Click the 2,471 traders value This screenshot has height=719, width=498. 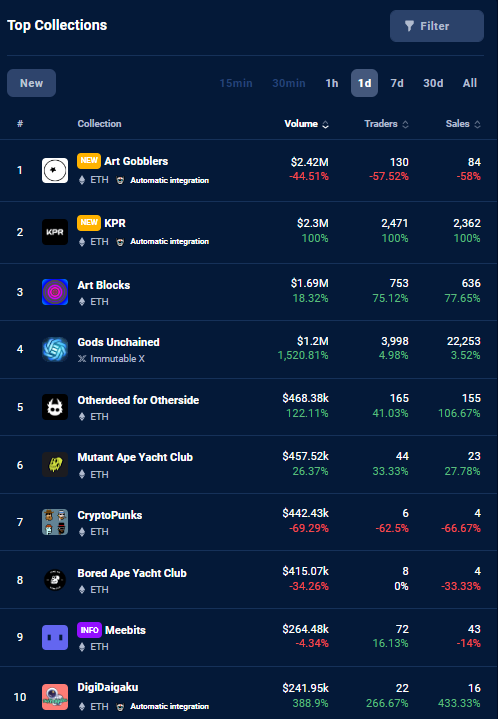394,223
